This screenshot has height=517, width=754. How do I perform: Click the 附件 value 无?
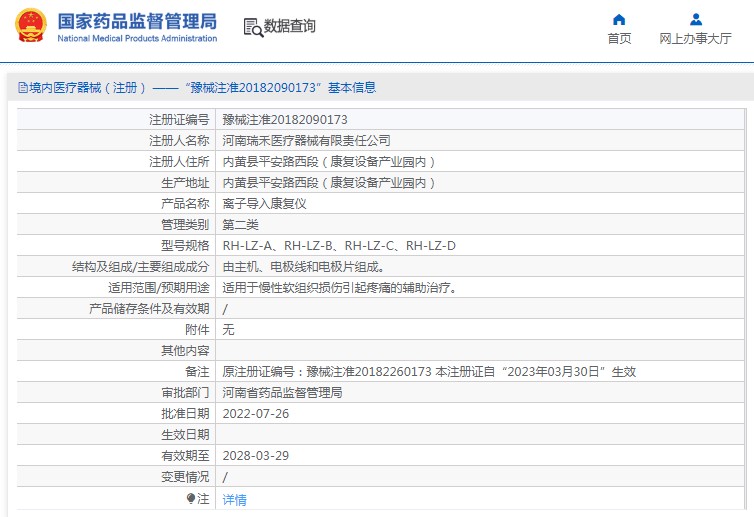click(228, 329)
